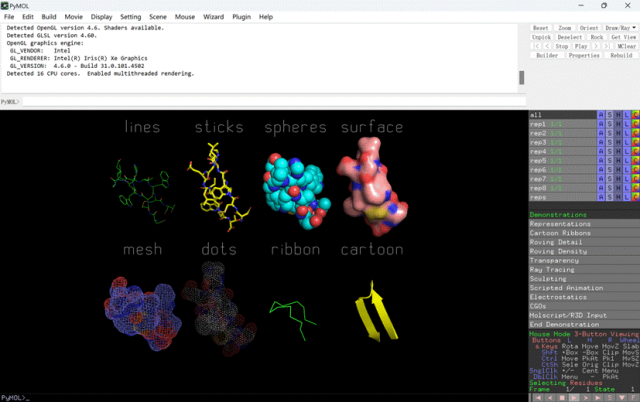Image resolution: width=640 pixels, height=402 pixels.
Task: Open the Wizard menu
Action: pyautogui.click(x=214, y=17)
